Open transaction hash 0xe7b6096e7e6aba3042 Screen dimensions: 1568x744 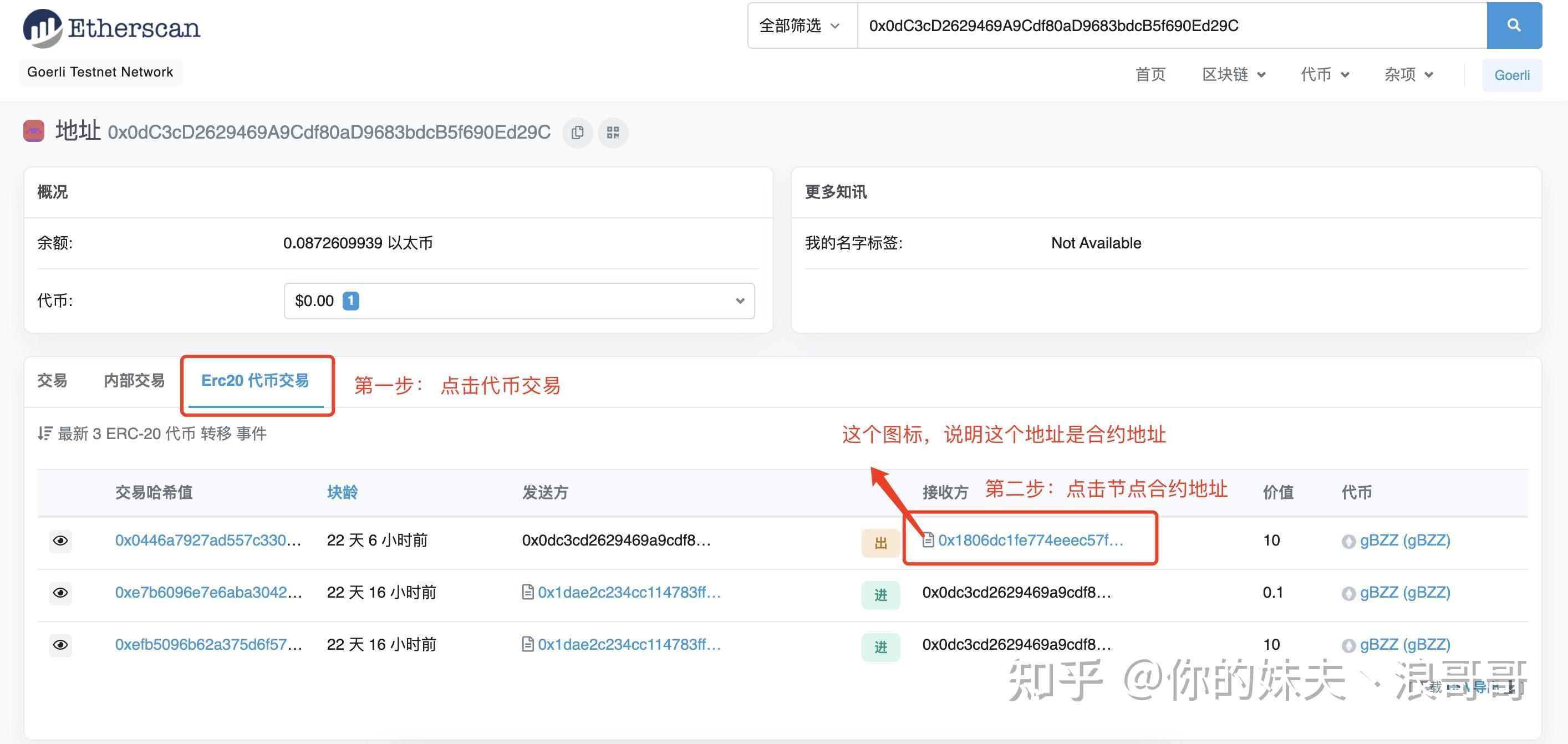click(x=209, y=592)
